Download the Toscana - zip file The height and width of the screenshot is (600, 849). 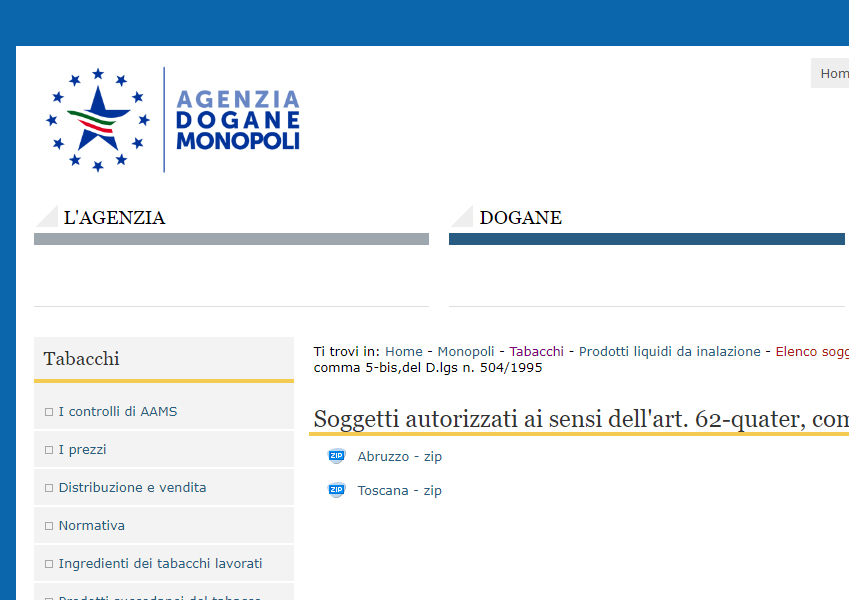tap(400, 491)
